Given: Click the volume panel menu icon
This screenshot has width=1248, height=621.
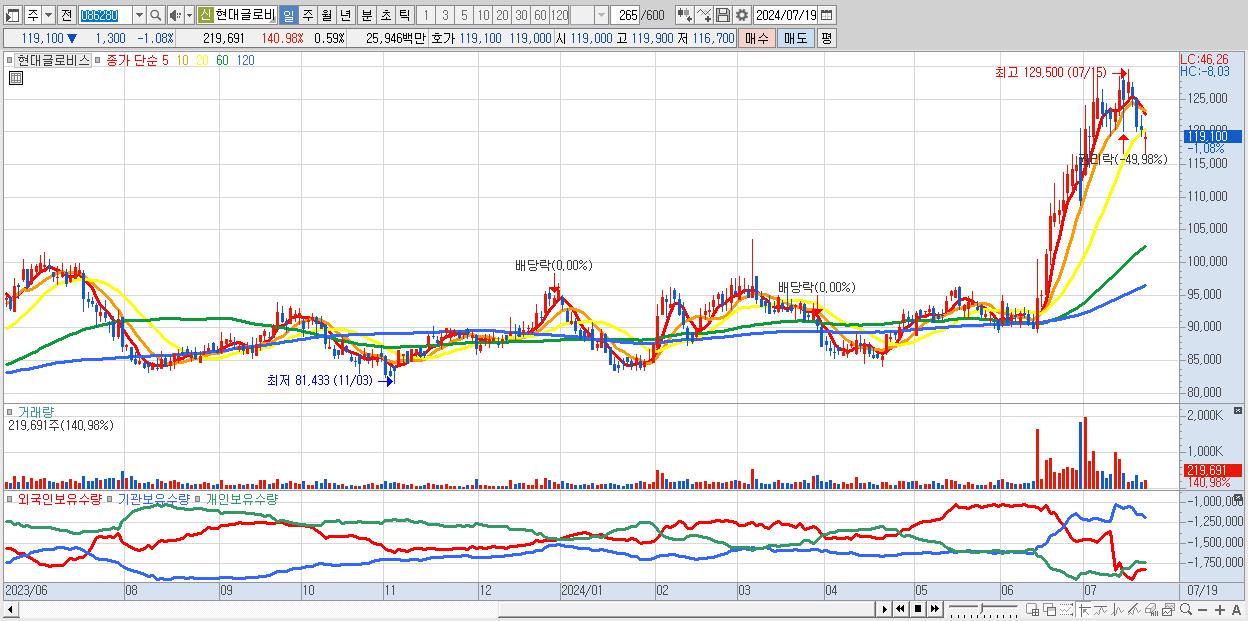Looking at the screenshot, I should [x=1238, y=410].
